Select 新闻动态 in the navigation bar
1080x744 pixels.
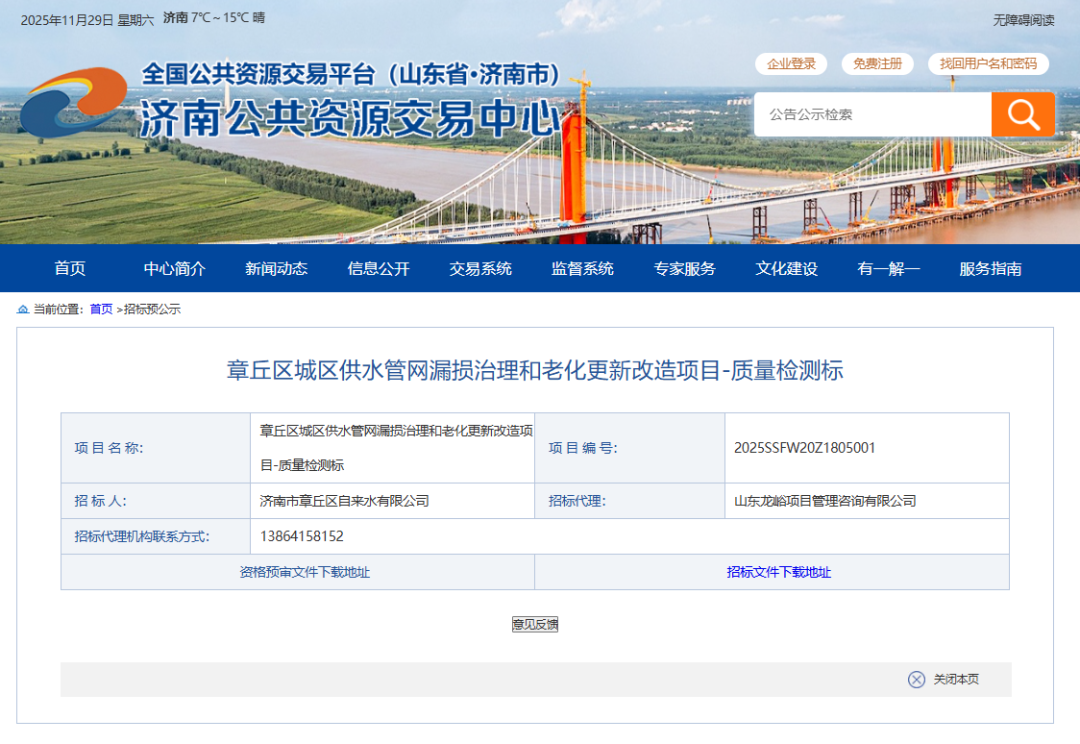pos(276,268)
